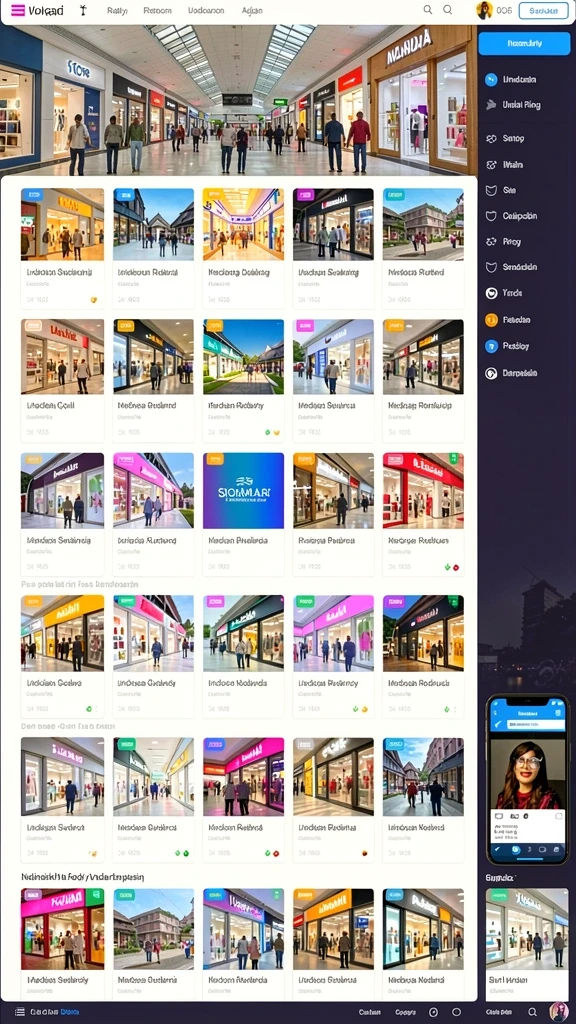This screenshot has width=576, height=1024.
Task: Click the outlined button at top right
Action: click(x=543, y=10)
